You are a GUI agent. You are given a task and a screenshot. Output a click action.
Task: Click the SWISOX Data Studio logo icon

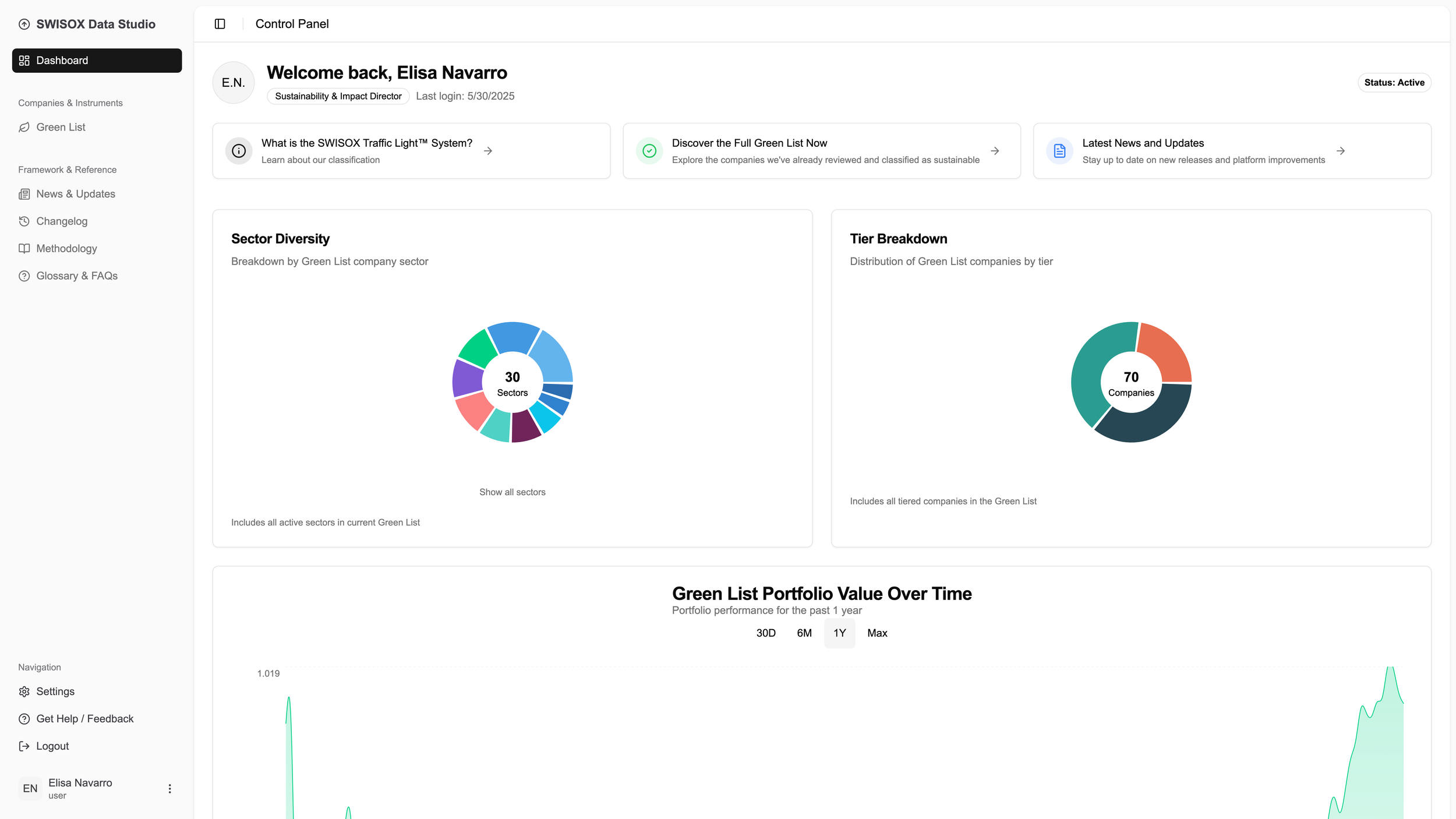(24, 24)
